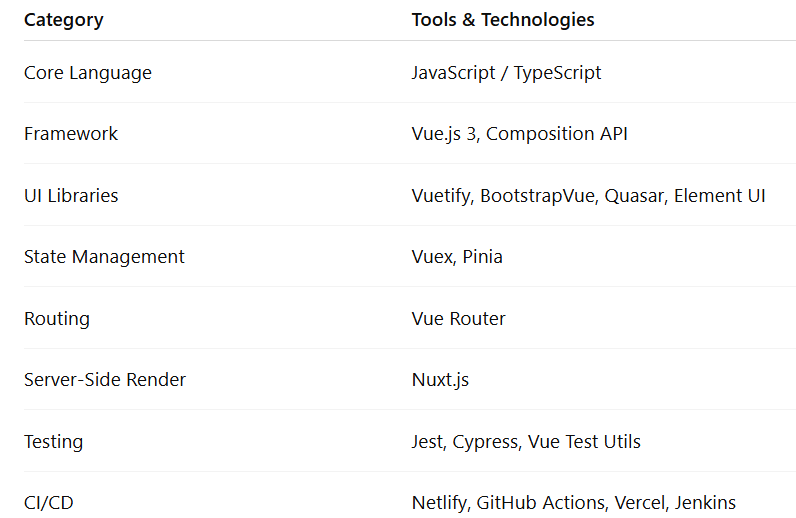The height and width of the screenshot is (518, 796).
Task: Select the UI Libraries row label
Action: (71, 196)
